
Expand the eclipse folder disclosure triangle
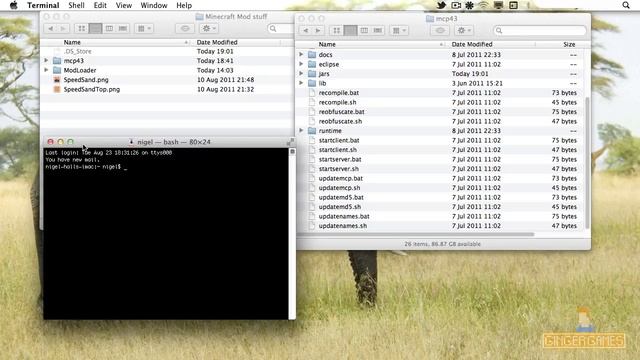pyautogui.click(x=301, y=64)
